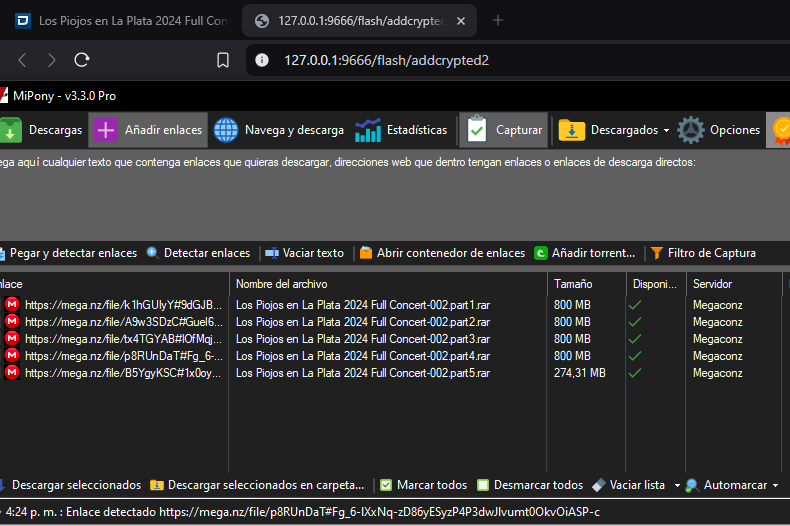This screenshot has height=526, width=790.
Task: Close the 127.0.0.1:9666 browser tab
Action: [x=460, y=21]
